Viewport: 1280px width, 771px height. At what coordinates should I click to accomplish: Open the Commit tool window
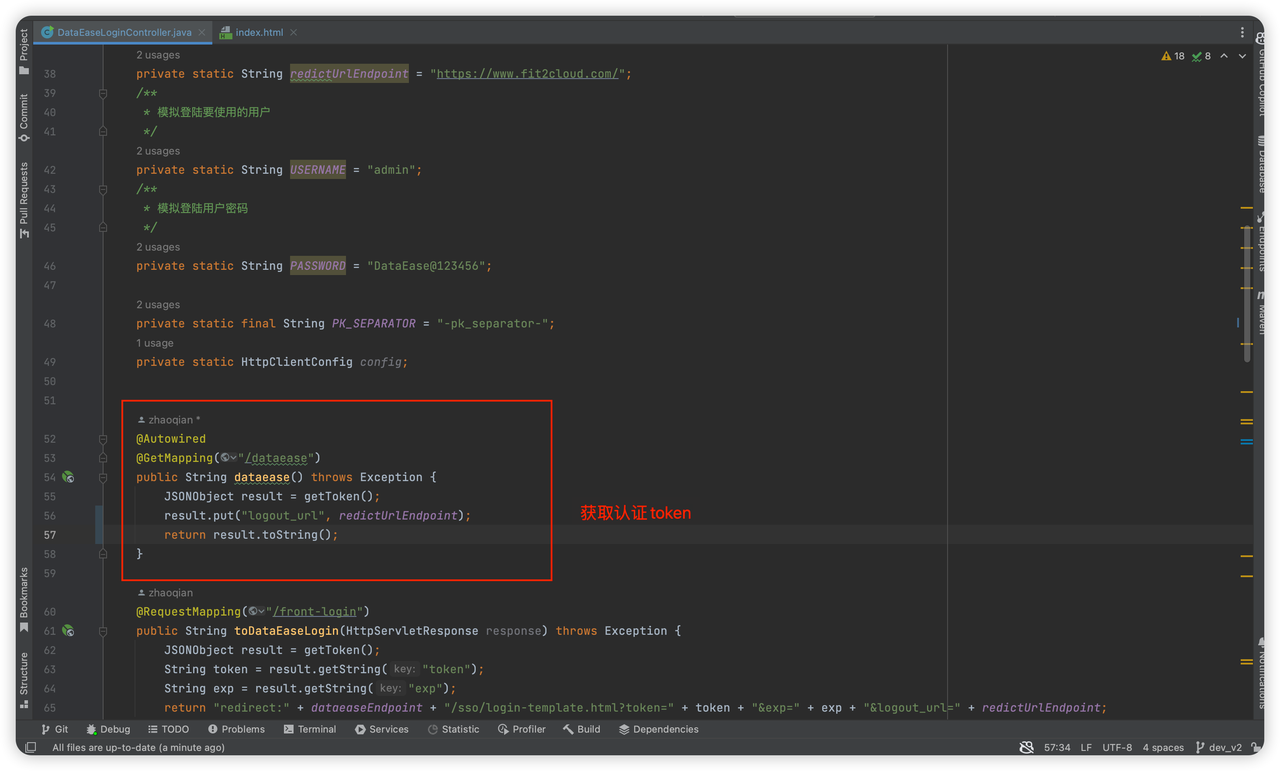pyautogui.click(x=24, y=117)
